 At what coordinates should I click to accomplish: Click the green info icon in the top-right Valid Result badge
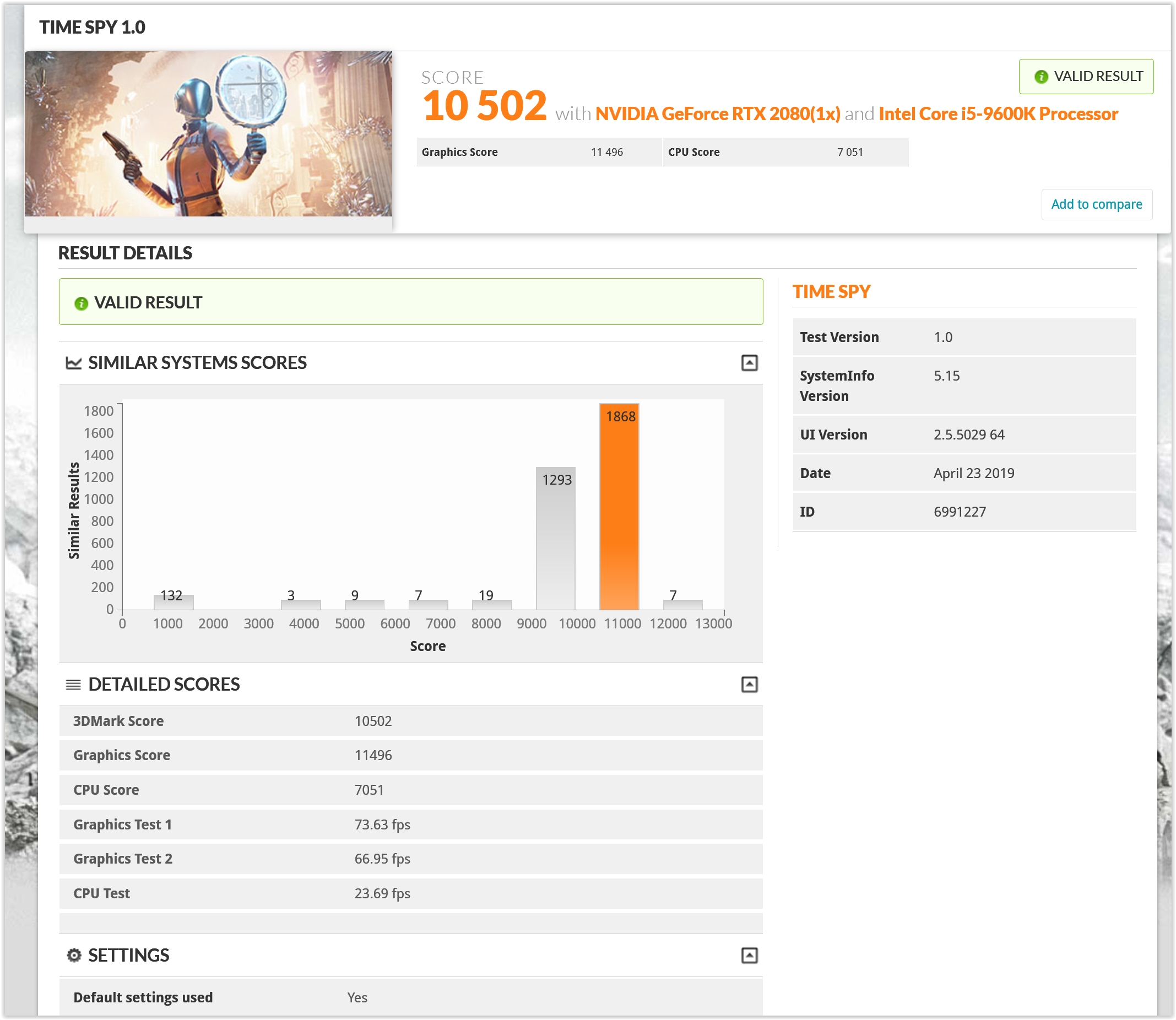pos(1040,77)
